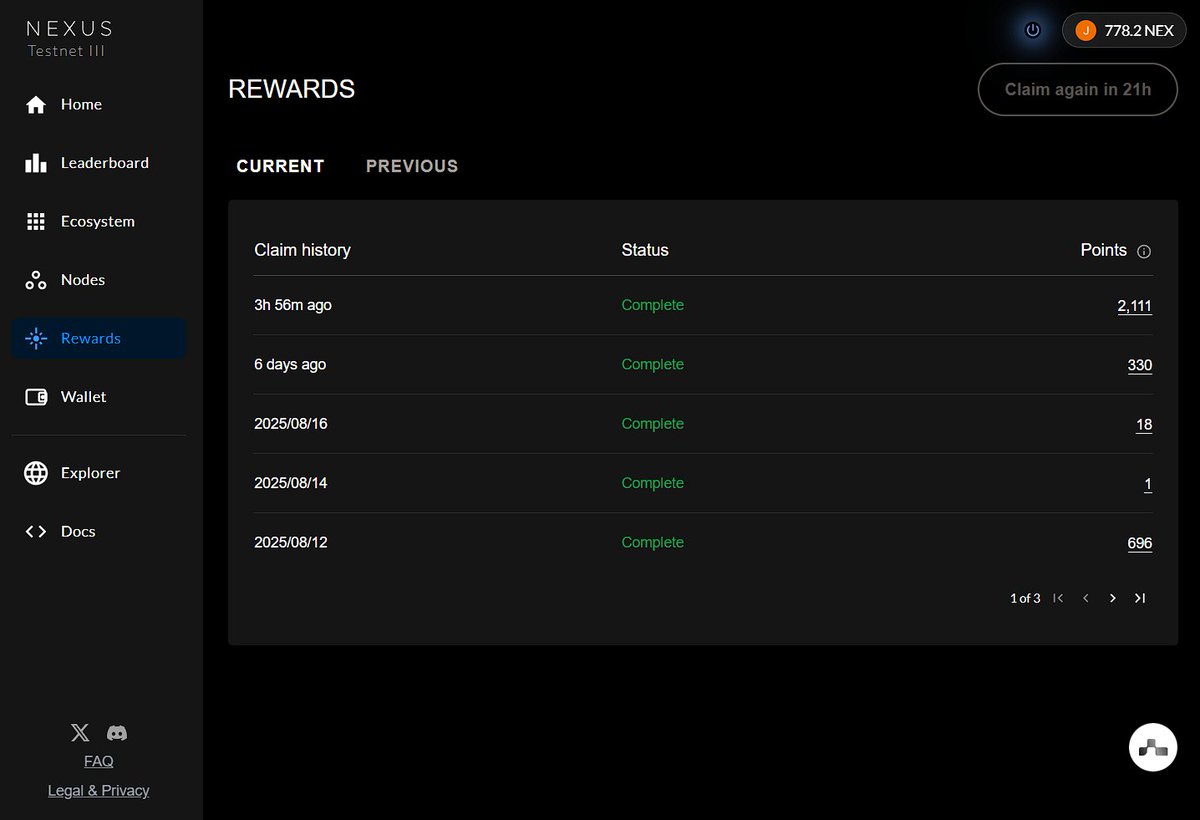Image resolution: width=1200 pixels, height=820 pixels.
Task: Click the Testnet III label
Action: click(65, 51)
